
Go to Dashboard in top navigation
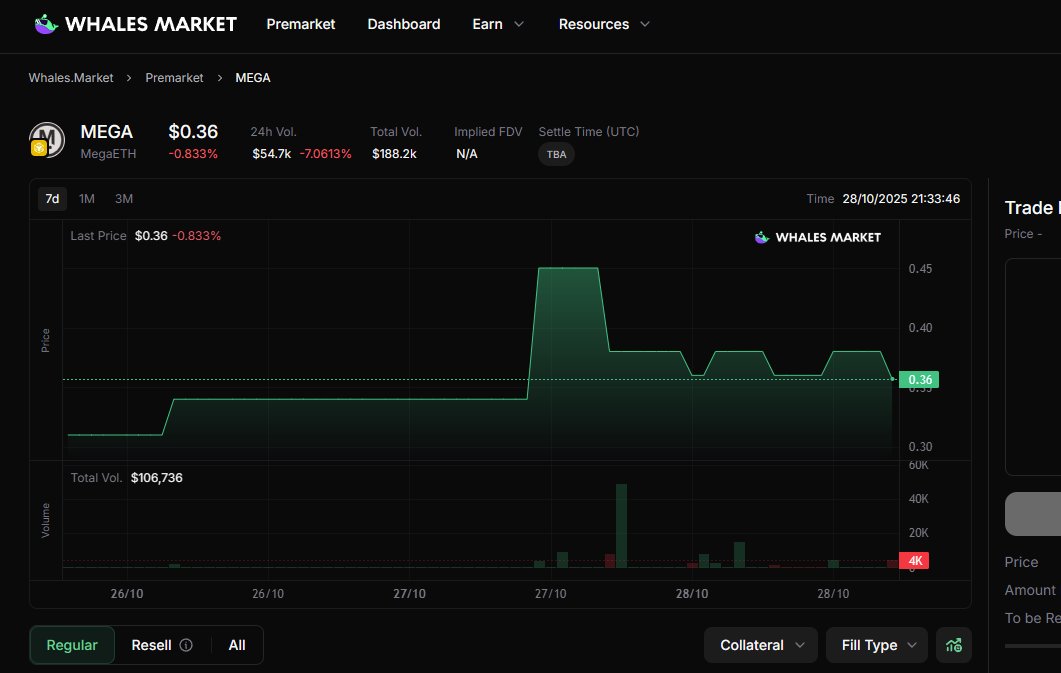(x=403, y=24)
